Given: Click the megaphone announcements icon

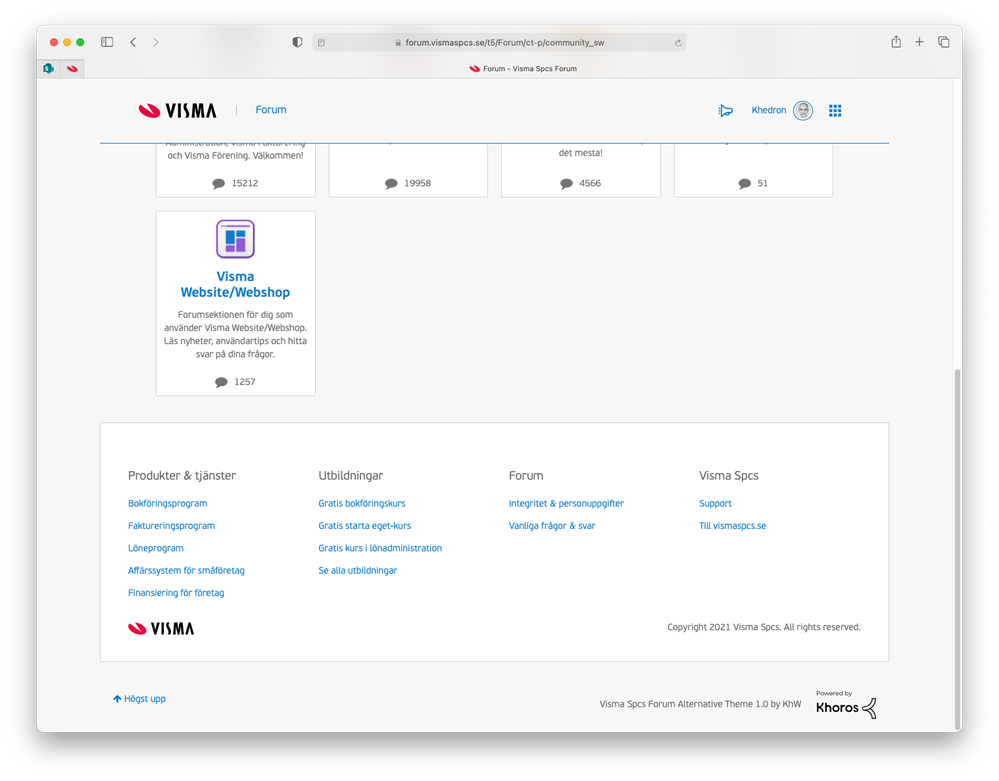Looking at the screenshot, I should click(x=725, y=111).
